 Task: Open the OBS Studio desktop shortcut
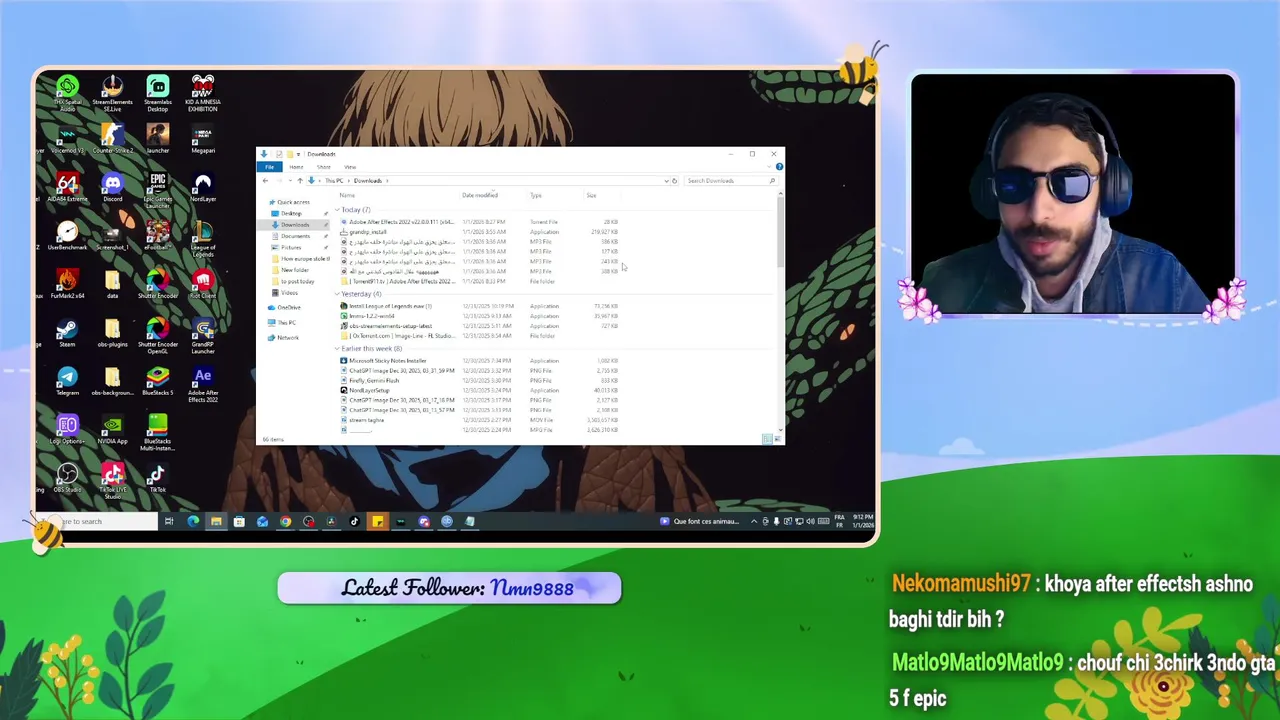(x=67, y=478)
